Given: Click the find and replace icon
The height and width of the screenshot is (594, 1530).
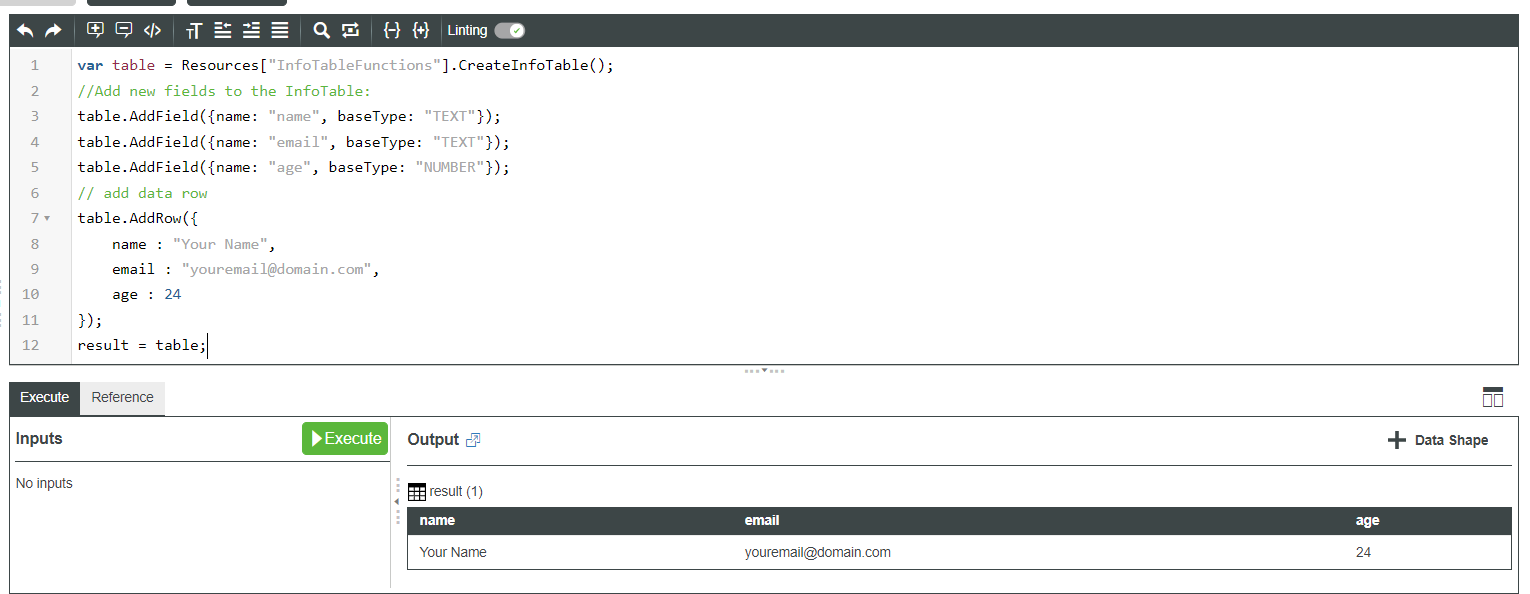Looking at the screenshot, I should pos(350,30).
